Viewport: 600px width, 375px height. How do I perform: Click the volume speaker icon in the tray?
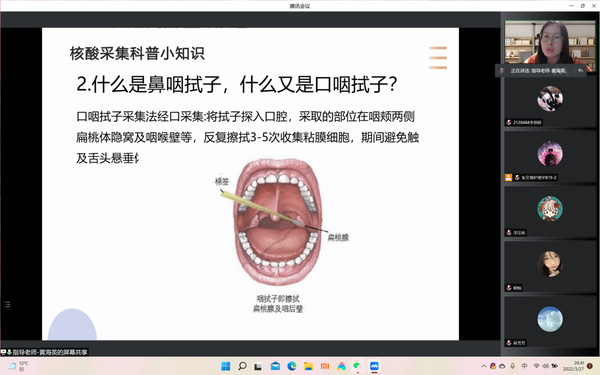tap(546, 366)
